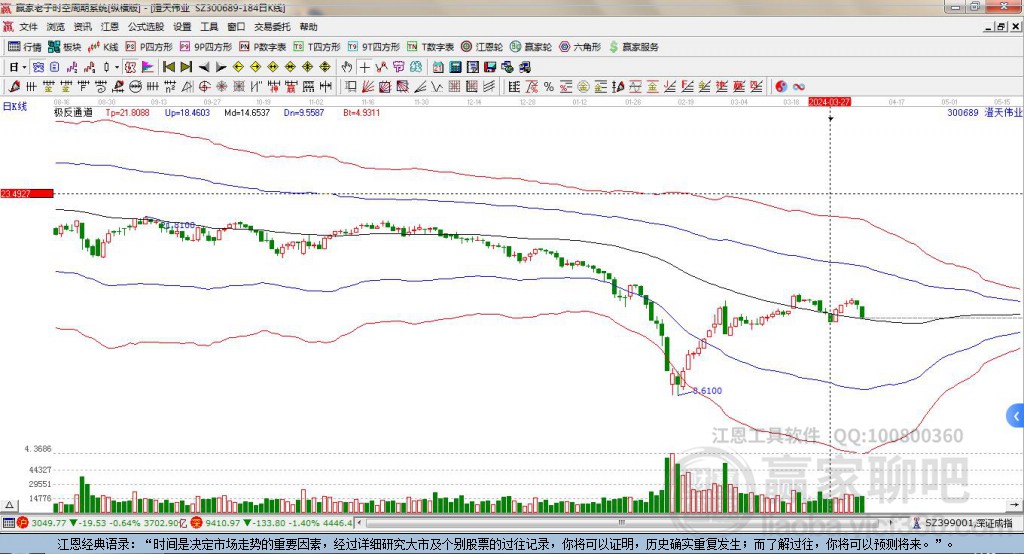Jump to first bar icon
The width and height of the screenshot is (1024, 554).
[x=168, y=67]
